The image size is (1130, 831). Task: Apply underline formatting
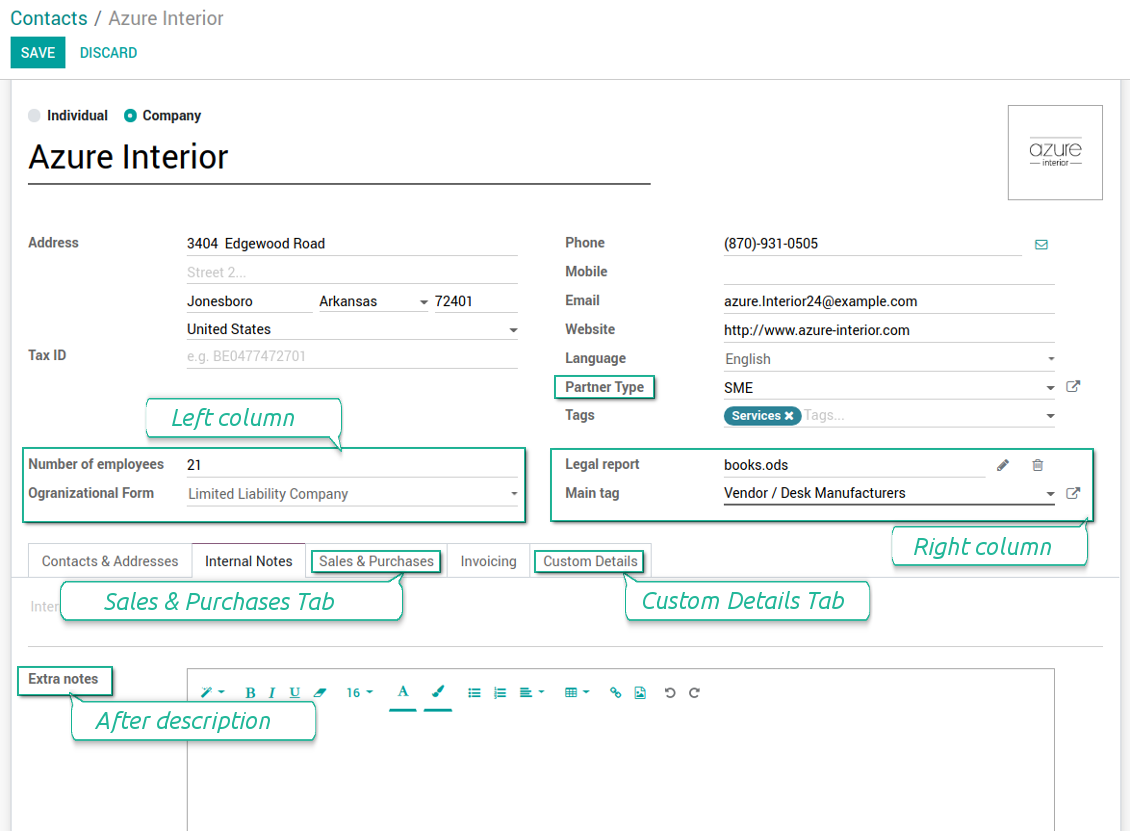pyautogui.click(x=295, y=693)
